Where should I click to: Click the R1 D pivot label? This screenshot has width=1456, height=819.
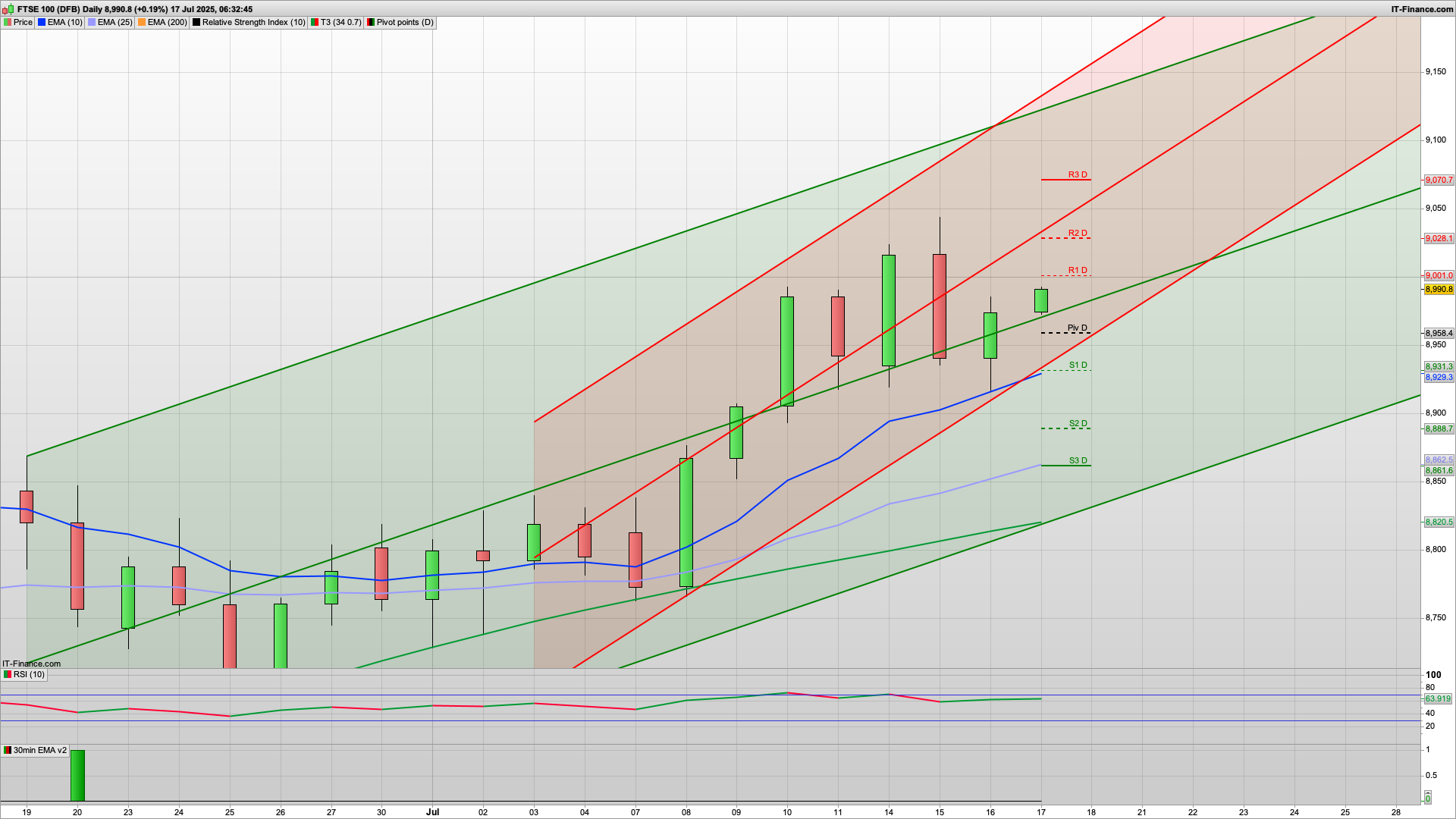coord(1078,271)
